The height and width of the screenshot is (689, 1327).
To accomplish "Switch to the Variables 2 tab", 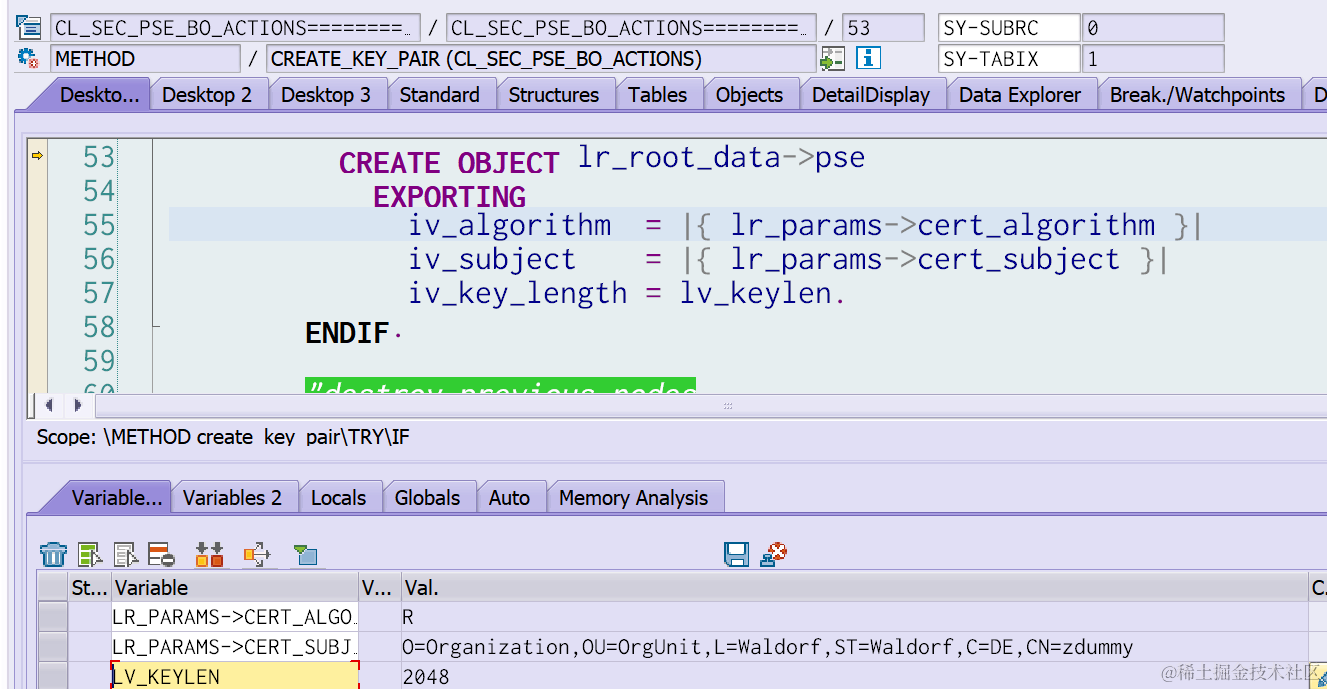I will click(x=232, y=498).
